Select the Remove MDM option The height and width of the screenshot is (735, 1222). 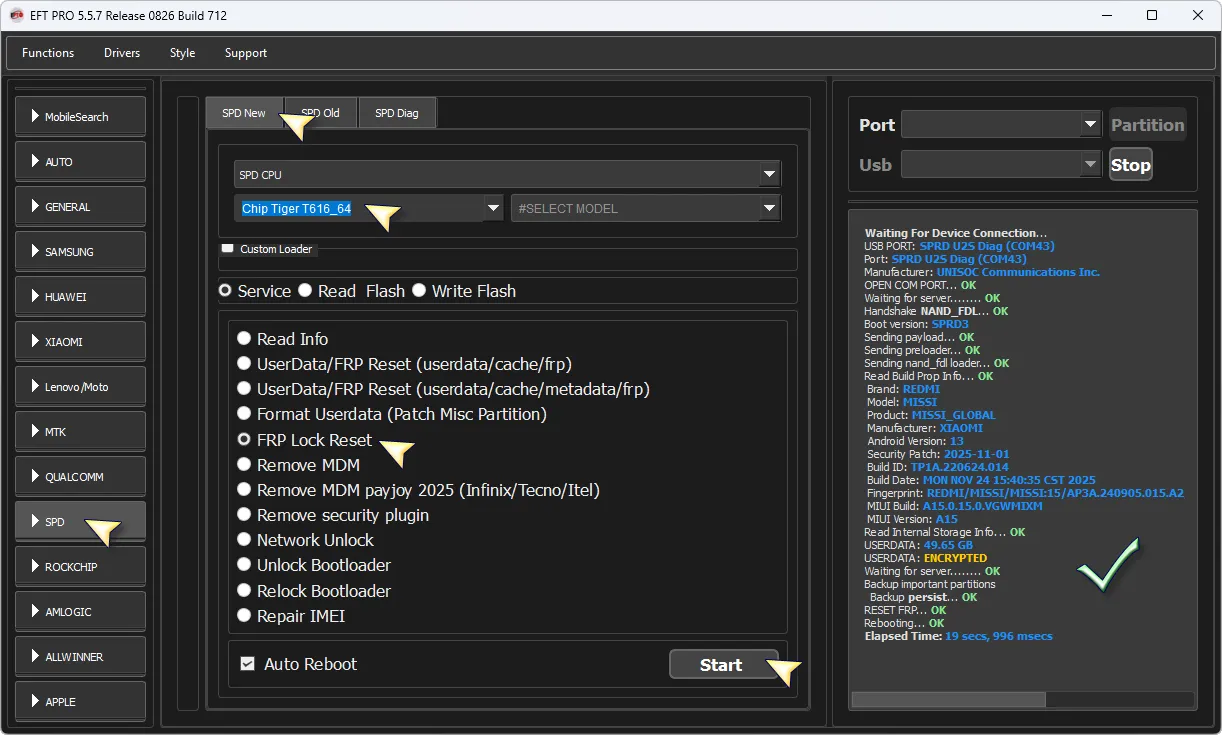click(244, 465)
